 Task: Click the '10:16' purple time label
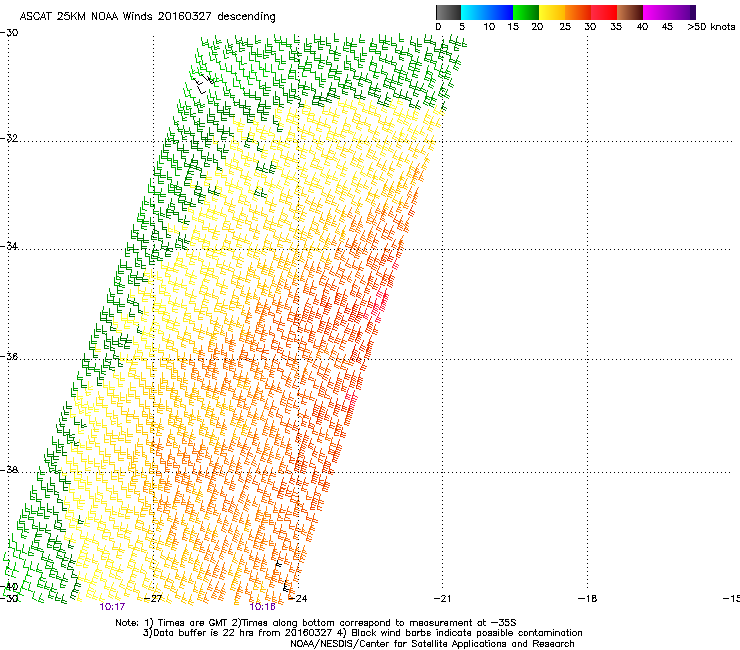[262, 607]
